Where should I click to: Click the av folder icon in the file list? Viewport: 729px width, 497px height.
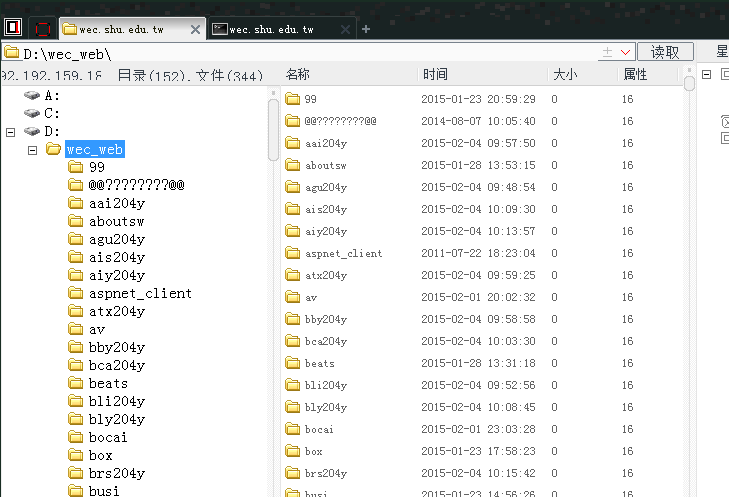(292, 297)
